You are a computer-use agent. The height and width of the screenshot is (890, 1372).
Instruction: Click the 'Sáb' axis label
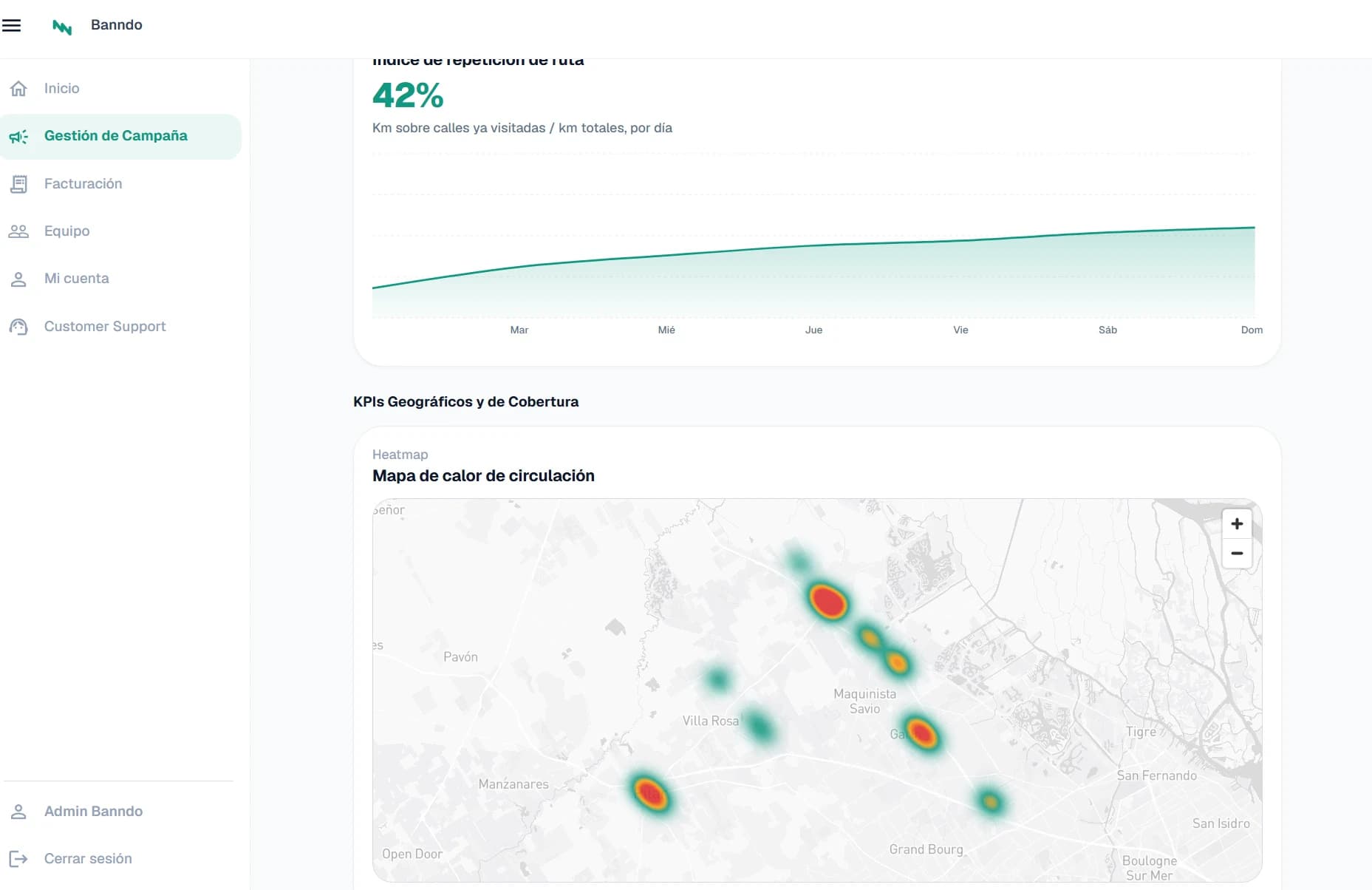(x=1108, y=330)
